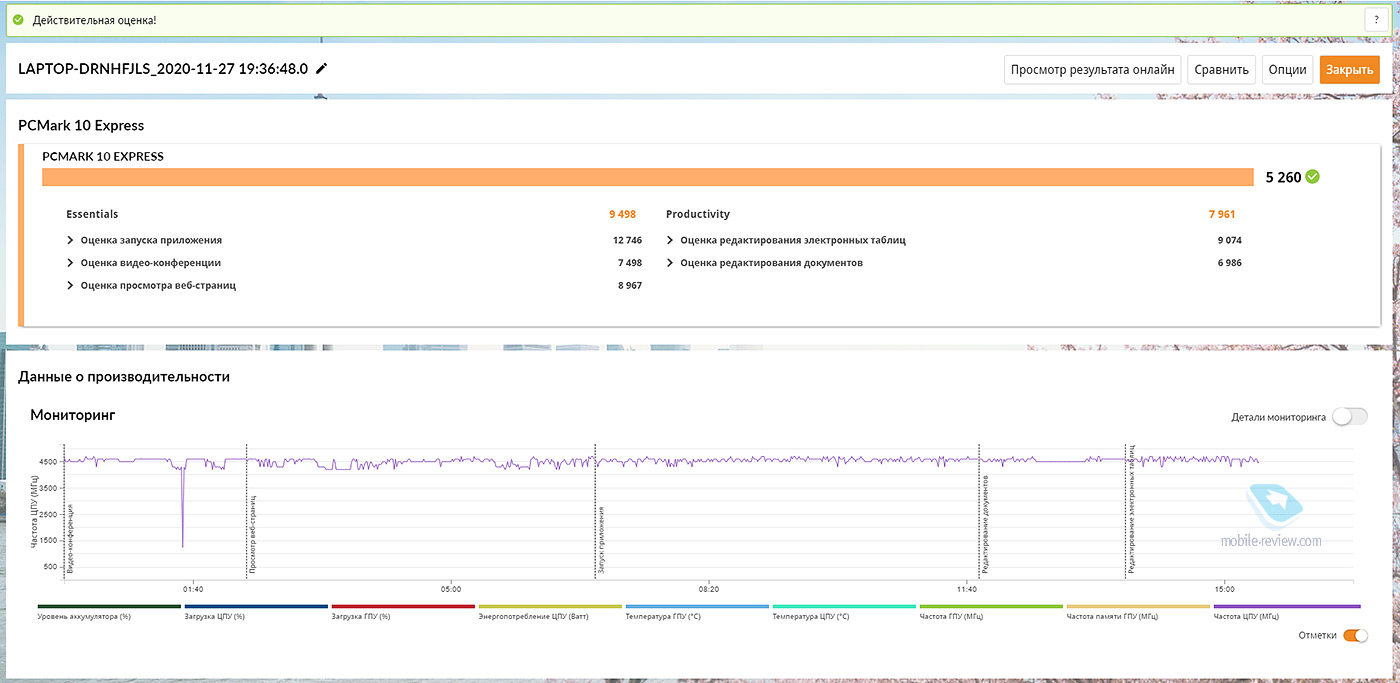Select Энергопотребление ЦПУ legend swatch
Screen dimensions: 1400x683
click(x=550, y=606)
